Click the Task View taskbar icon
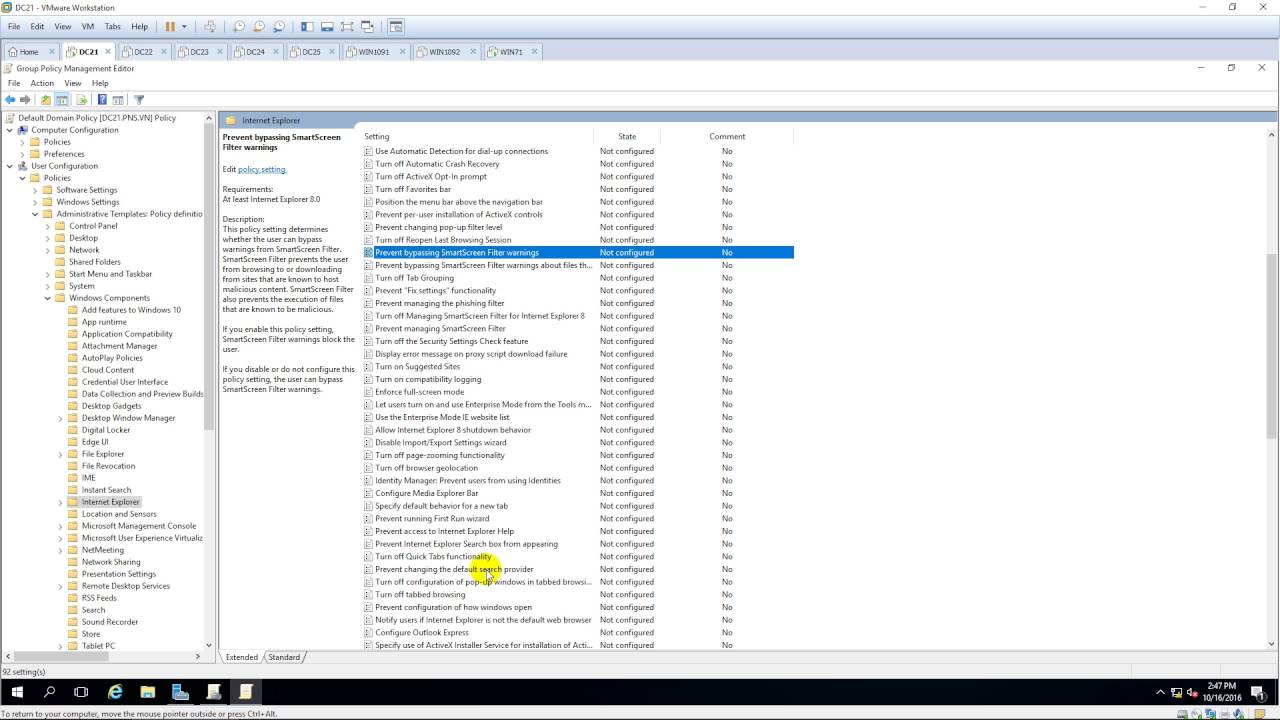 click(x=81, y=692)
